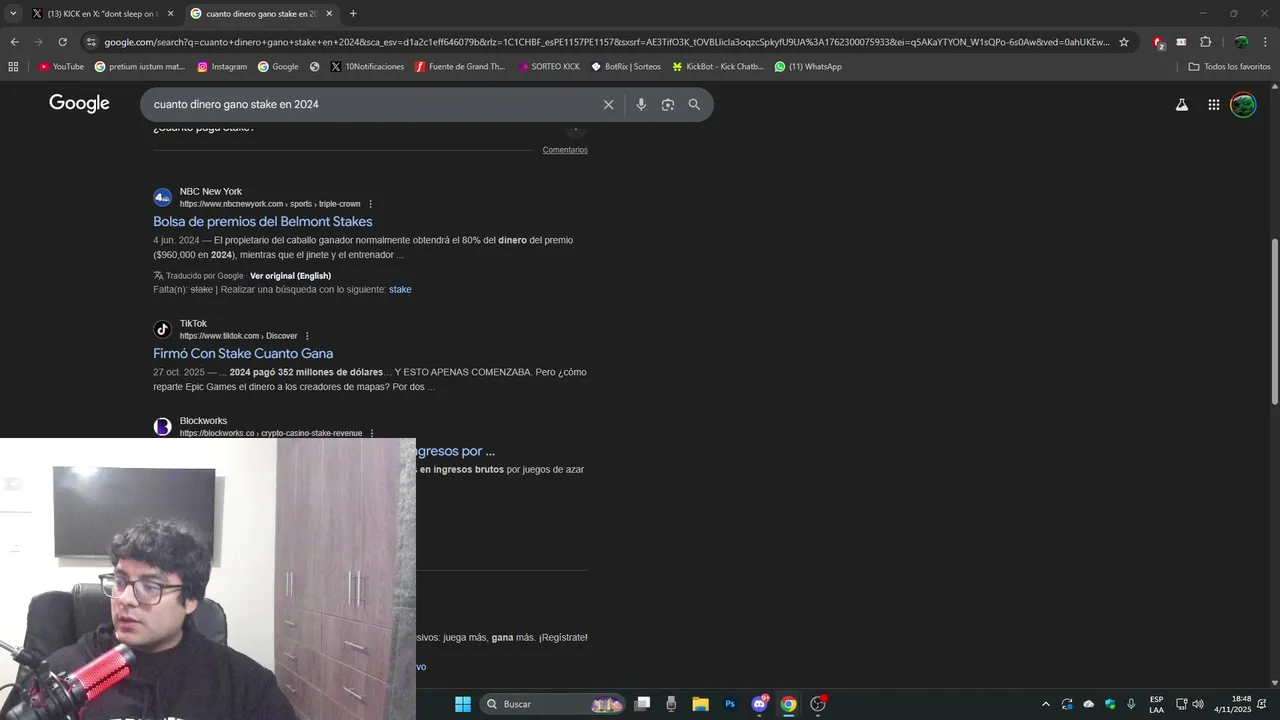Open the YouTube bookmark
This screenshot has height=720, width=1280.
(x=61, y=67)
